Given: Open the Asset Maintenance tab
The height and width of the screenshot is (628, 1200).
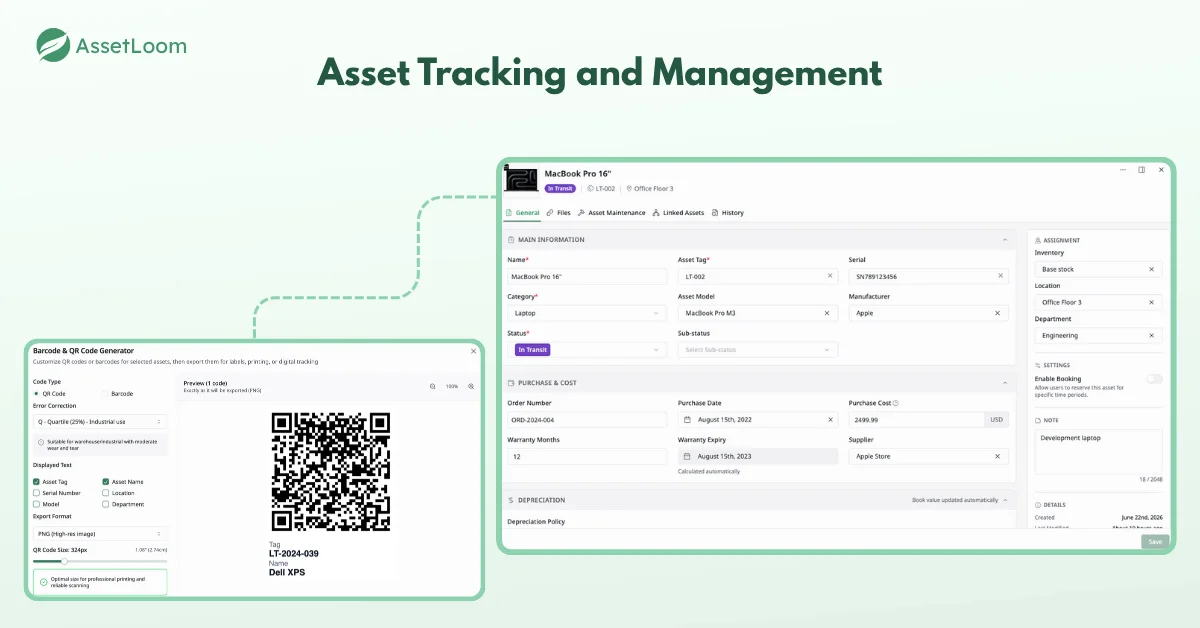Looking at the screenshot, I should [612, 213].
